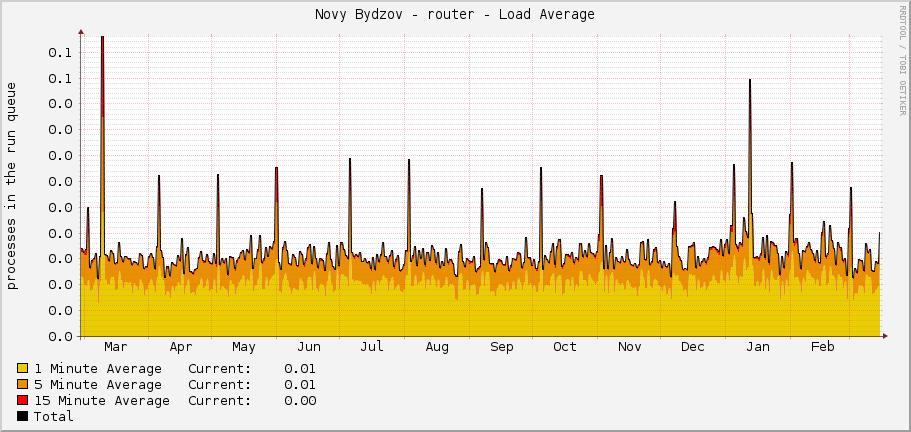911x432 pixels.
Task: Click the Dec label on the x-axis
Action: [693, 347]
